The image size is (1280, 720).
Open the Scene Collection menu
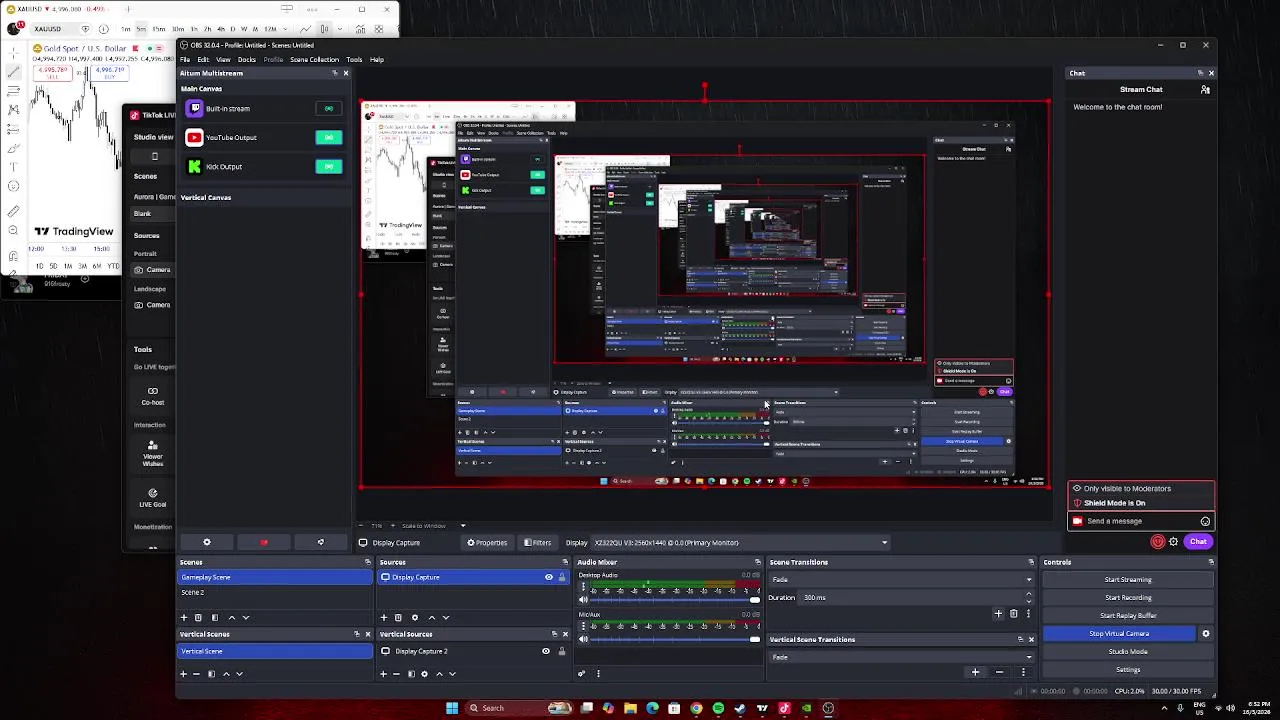[314, 59]
